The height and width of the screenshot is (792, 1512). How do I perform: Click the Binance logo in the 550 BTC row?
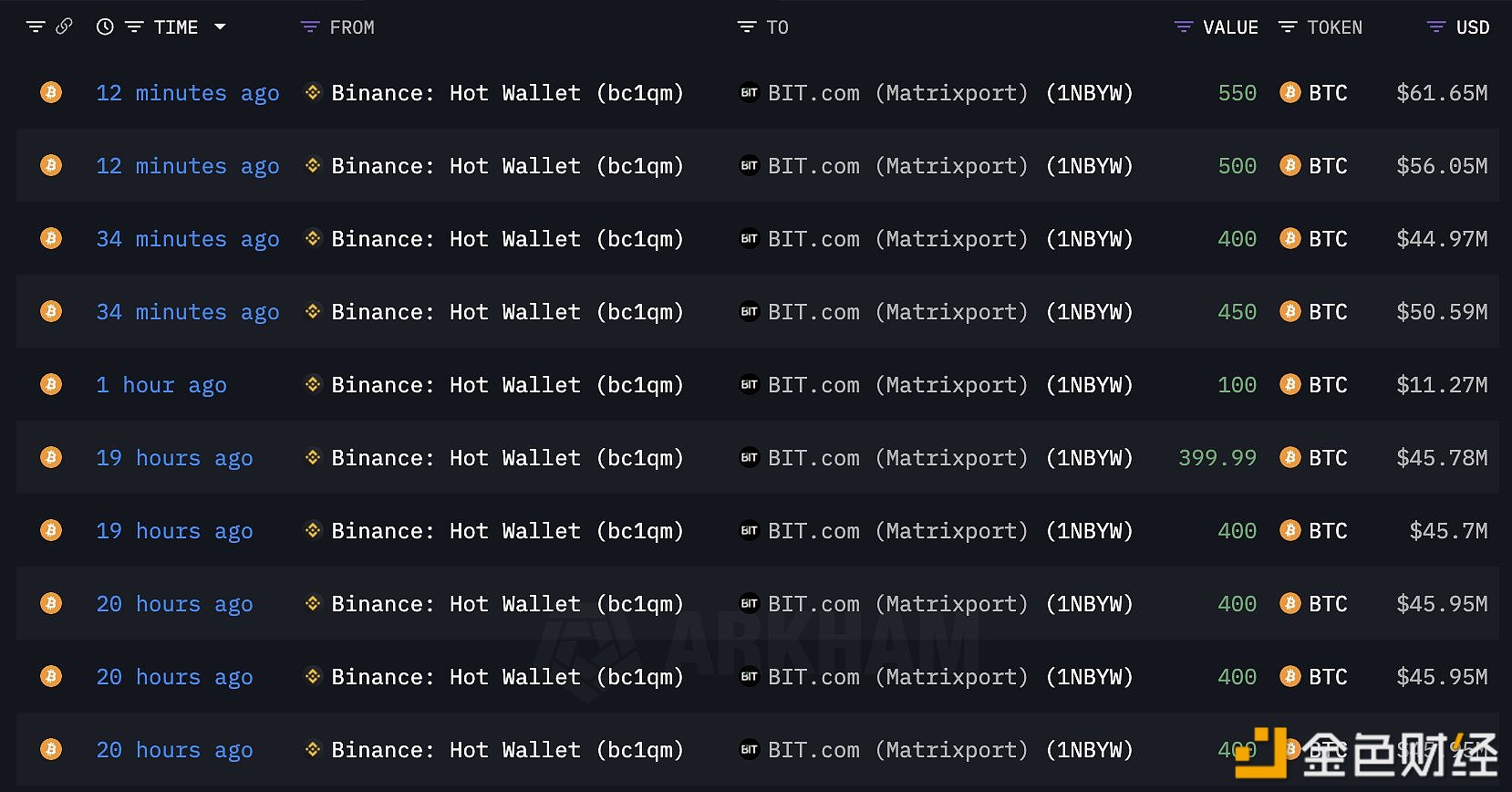click(313, 92)
